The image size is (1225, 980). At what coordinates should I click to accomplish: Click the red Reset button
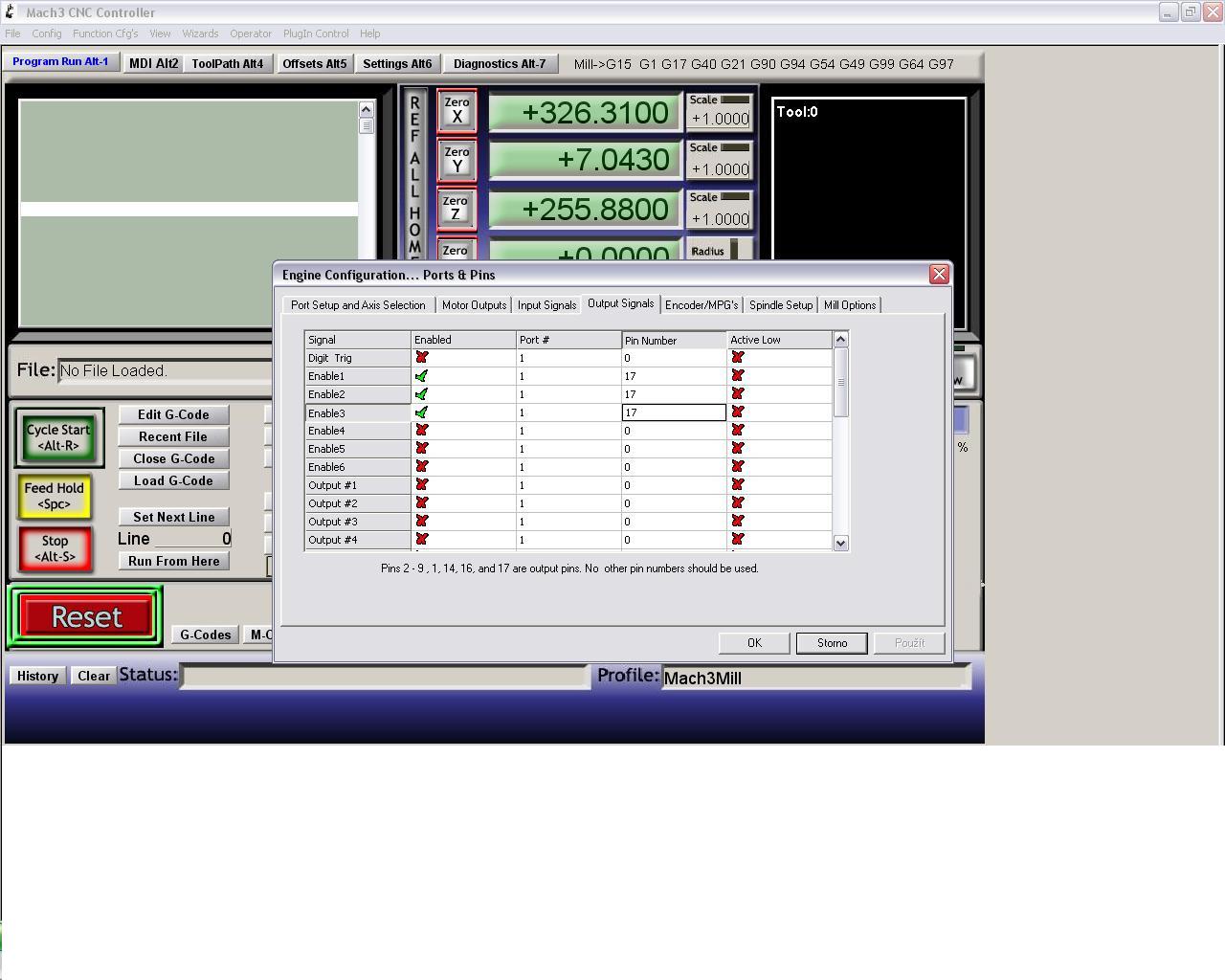tap(86, 616)
